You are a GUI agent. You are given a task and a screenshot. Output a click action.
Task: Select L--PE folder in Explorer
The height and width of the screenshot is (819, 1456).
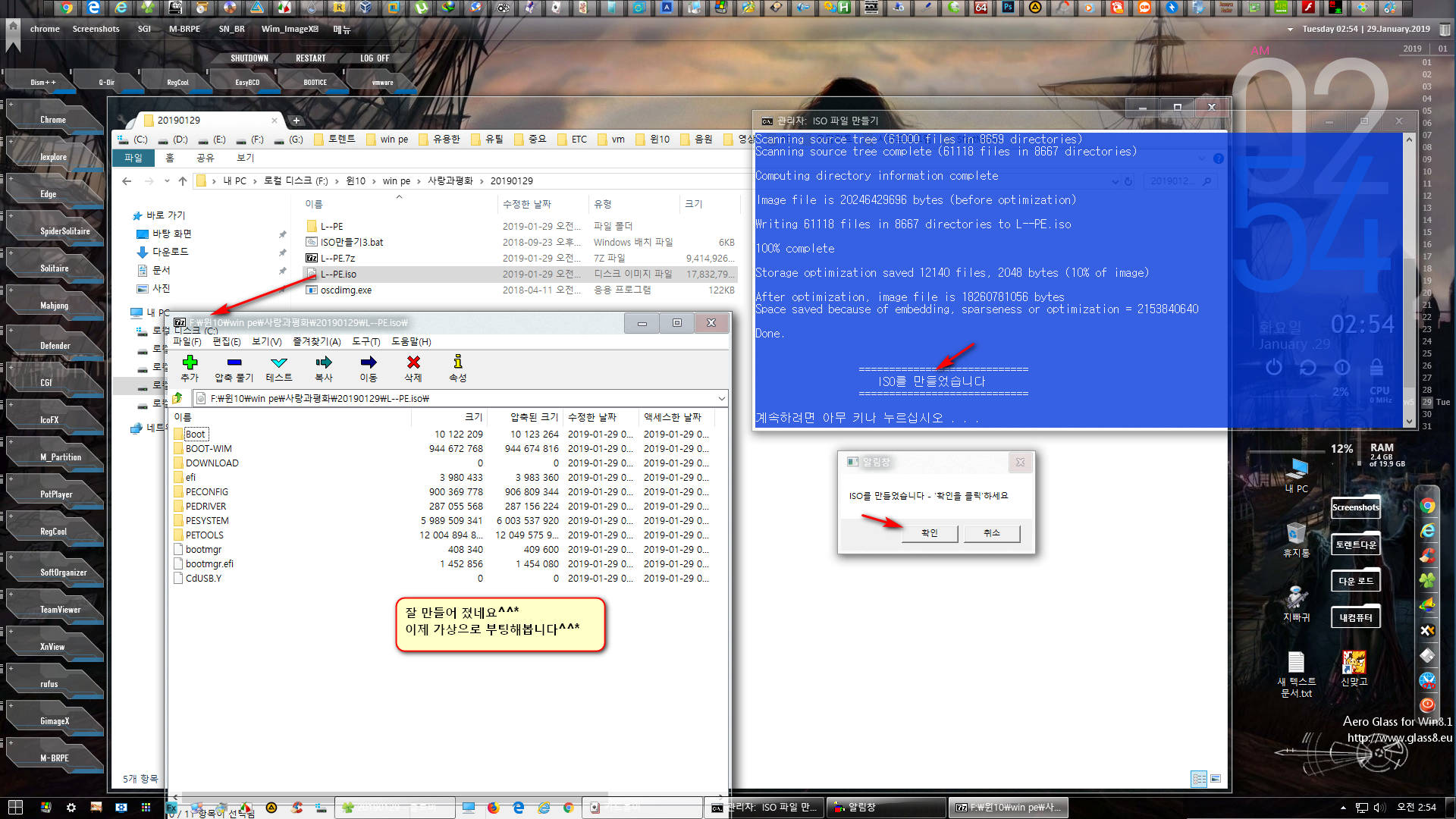click(x=331, y=227)
